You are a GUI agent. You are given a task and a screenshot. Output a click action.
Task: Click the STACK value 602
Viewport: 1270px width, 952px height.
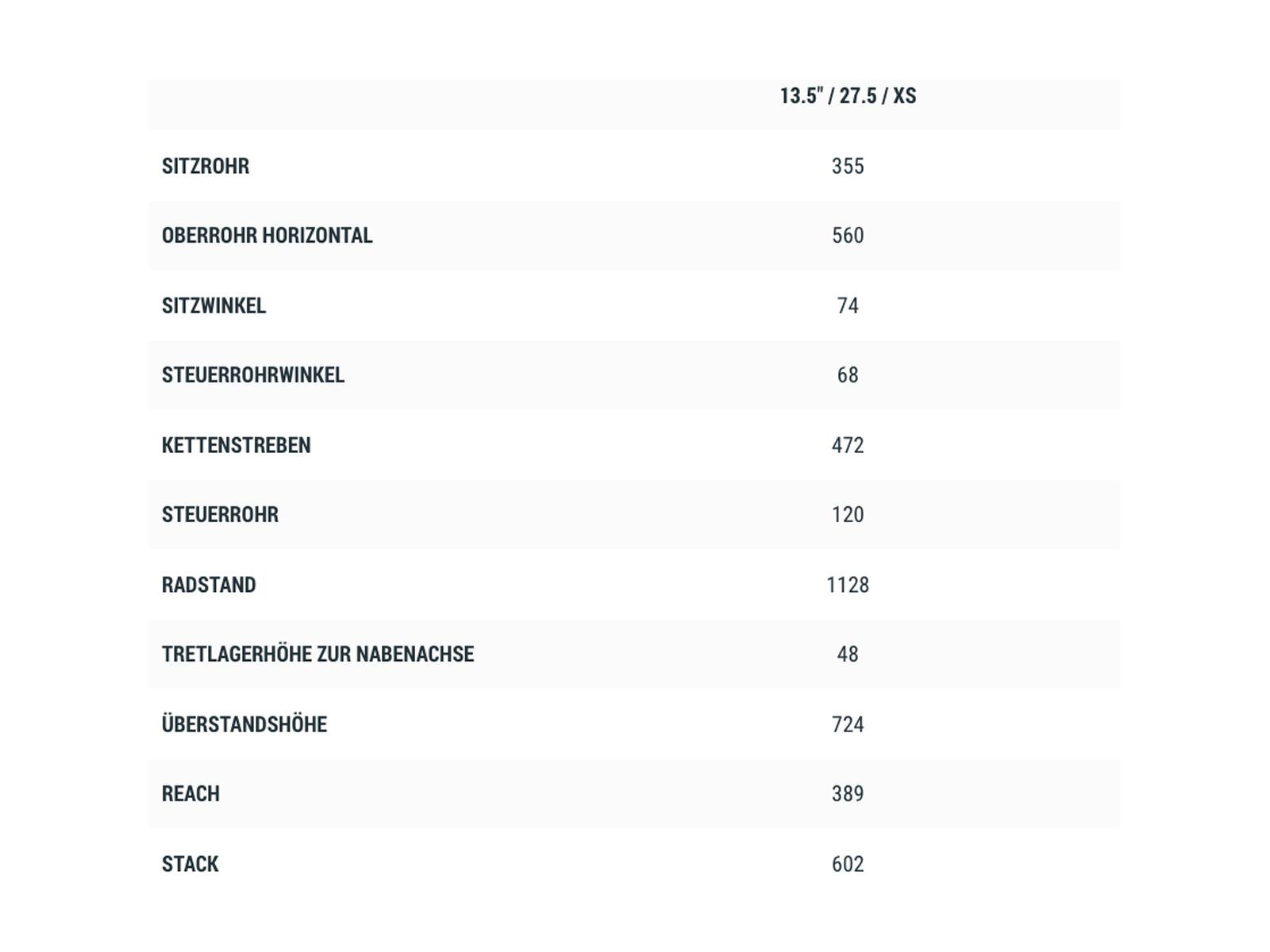[x=848, y=864]
